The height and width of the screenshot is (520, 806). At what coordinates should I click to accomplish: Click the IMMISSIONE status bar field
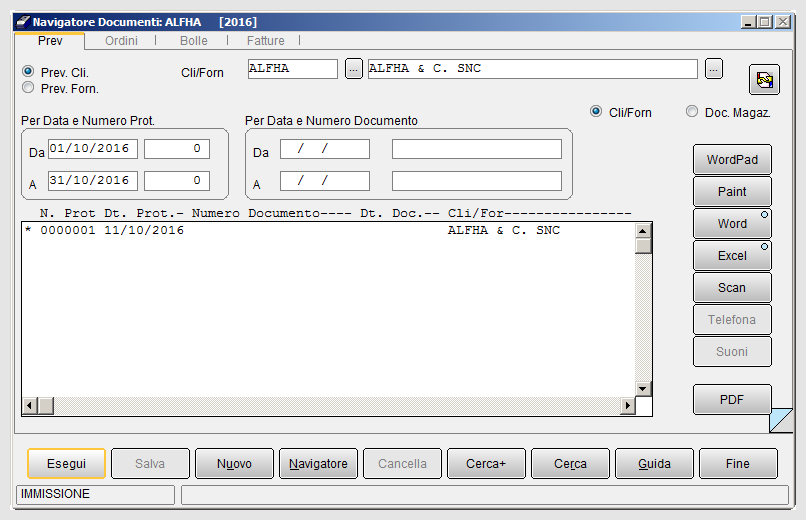coord(96,494)
